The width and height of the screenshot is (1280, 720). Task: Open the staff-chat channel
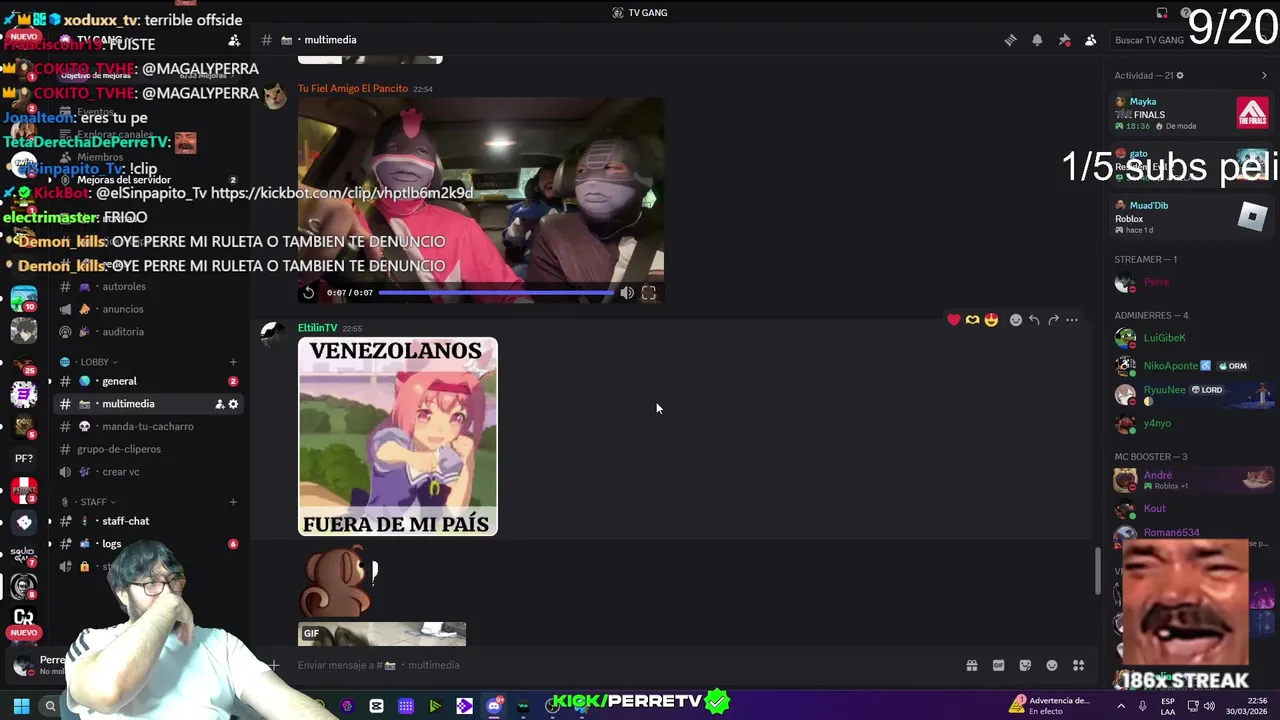click(147, 521)
